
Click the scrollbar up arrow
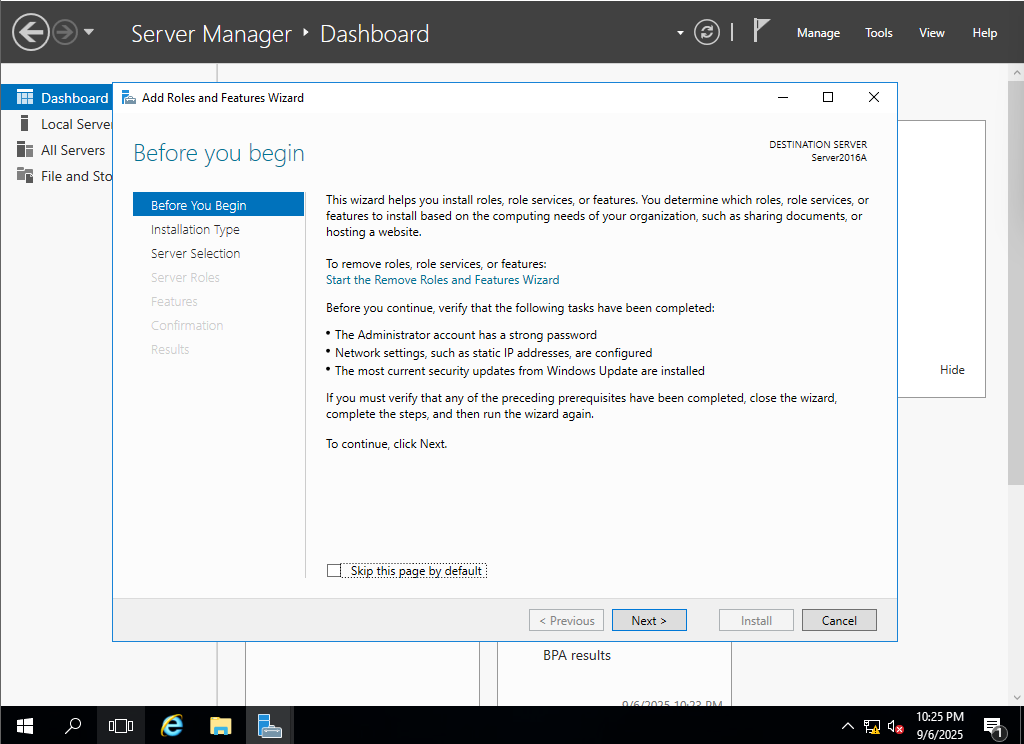[x=1016, y=72]
